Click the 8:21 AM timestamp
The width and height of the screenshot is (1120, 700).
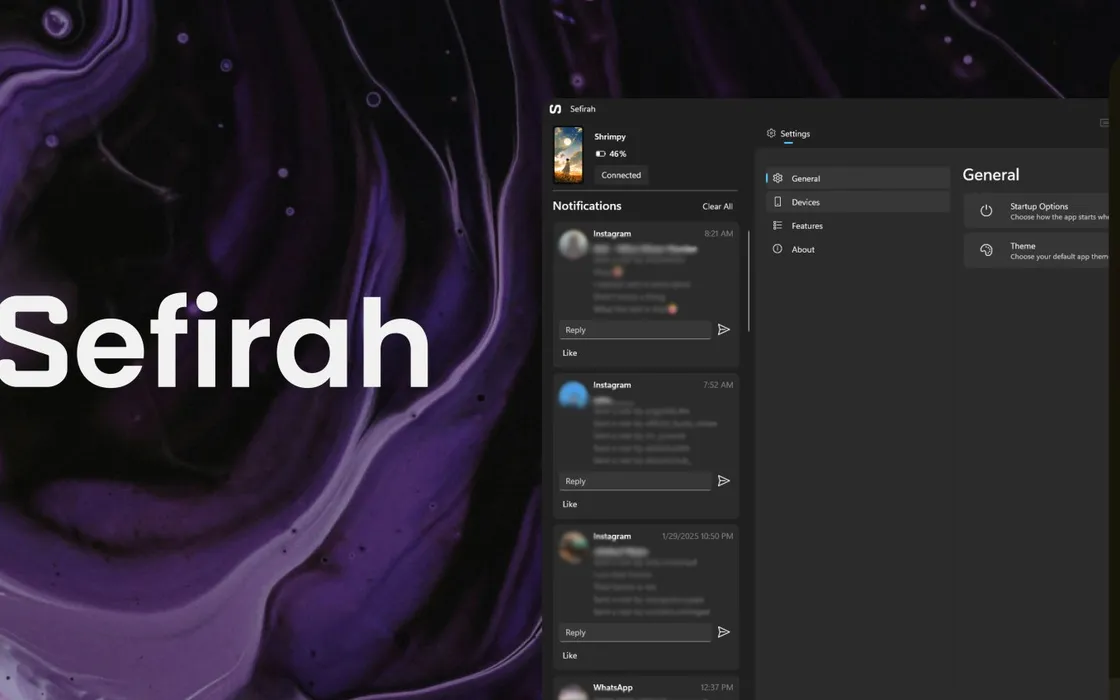click(x=719, y=234)
